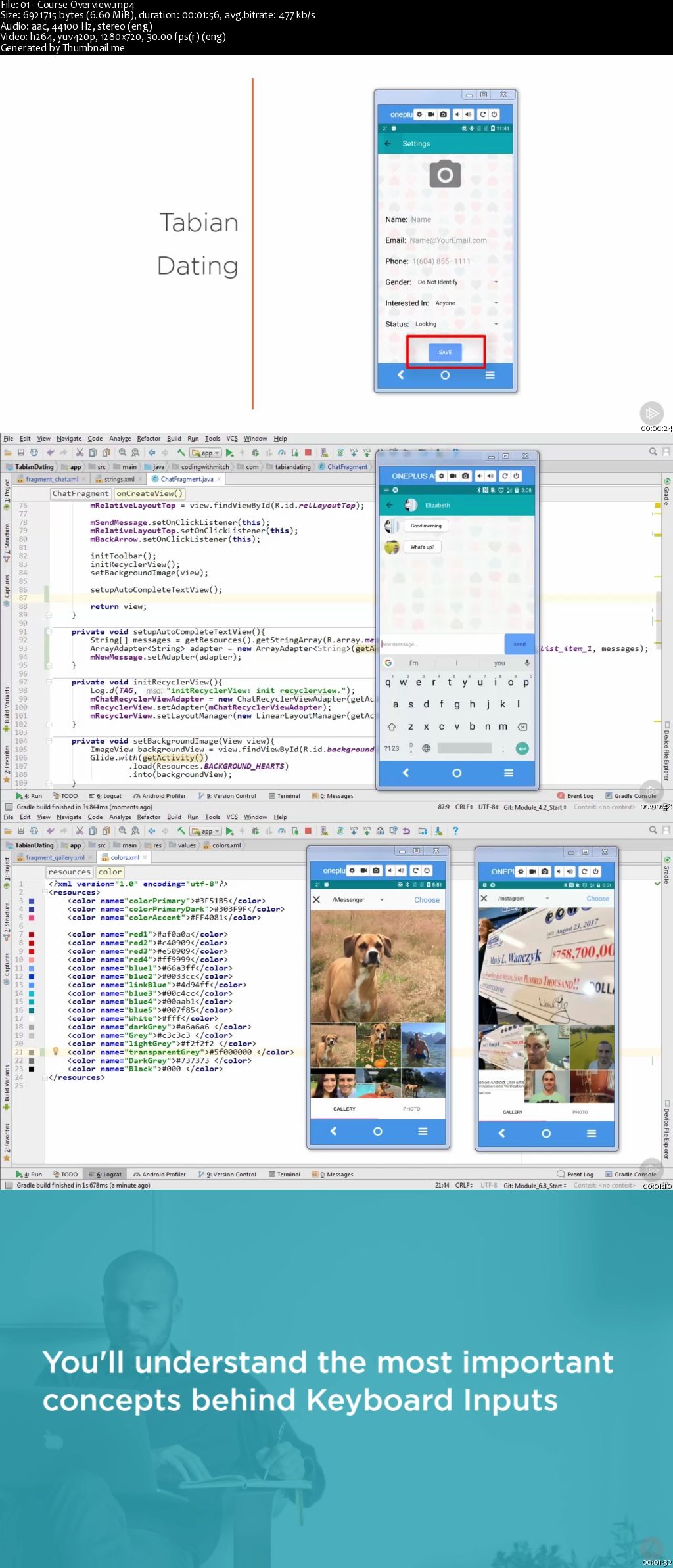This screenshot has width=673, height=1568.
Task: Tap the send button in the chat
Action: click(519, 644)
